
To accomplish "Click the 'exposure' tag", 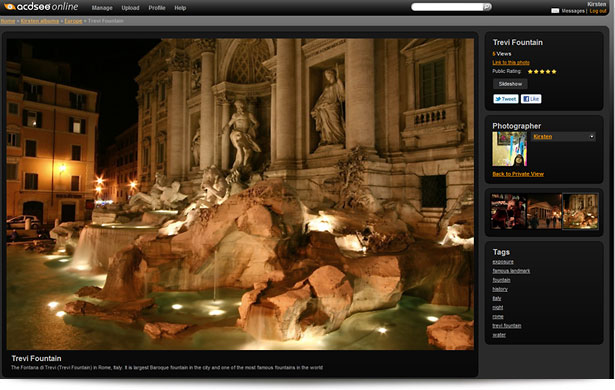I will click(x=503, y=262).
